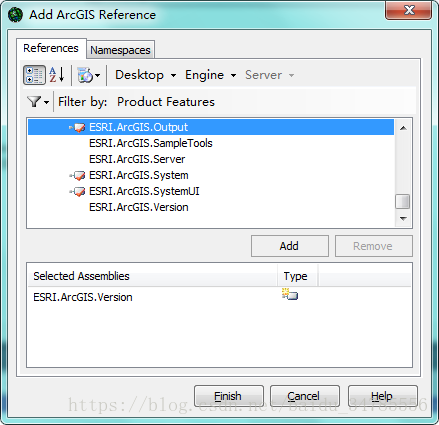Sort assemblies alphabetically with A-Z icon
The image size is (439, 425).
[57, 75]
